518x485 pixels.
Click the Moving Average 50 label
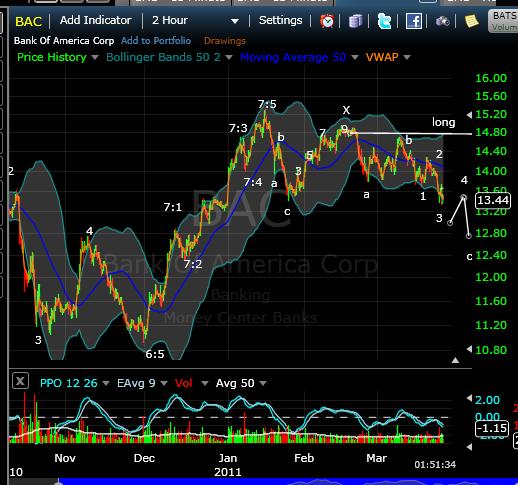(x=293, y=57)
